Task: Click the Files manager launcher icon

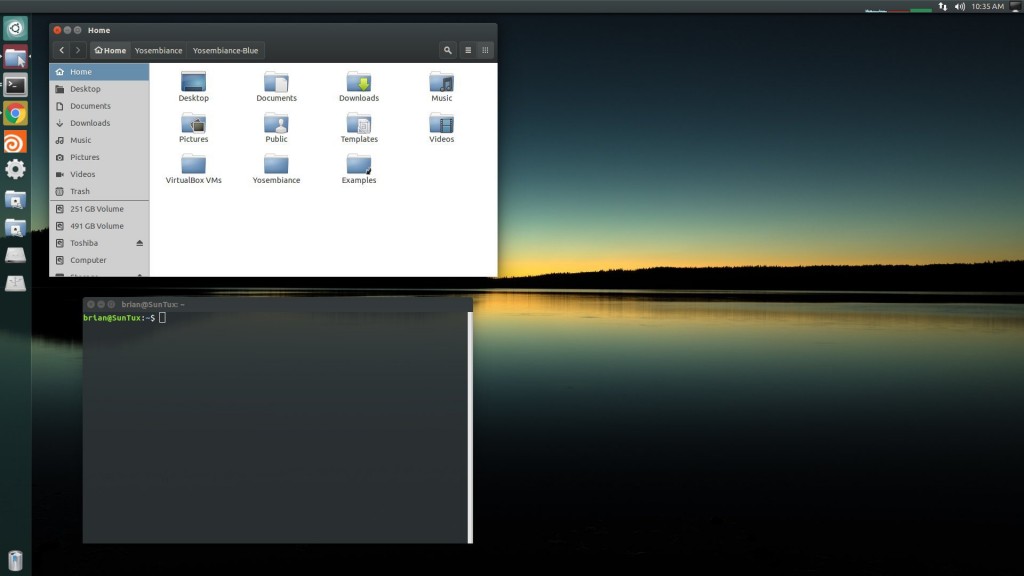Action: pos(15,57)
